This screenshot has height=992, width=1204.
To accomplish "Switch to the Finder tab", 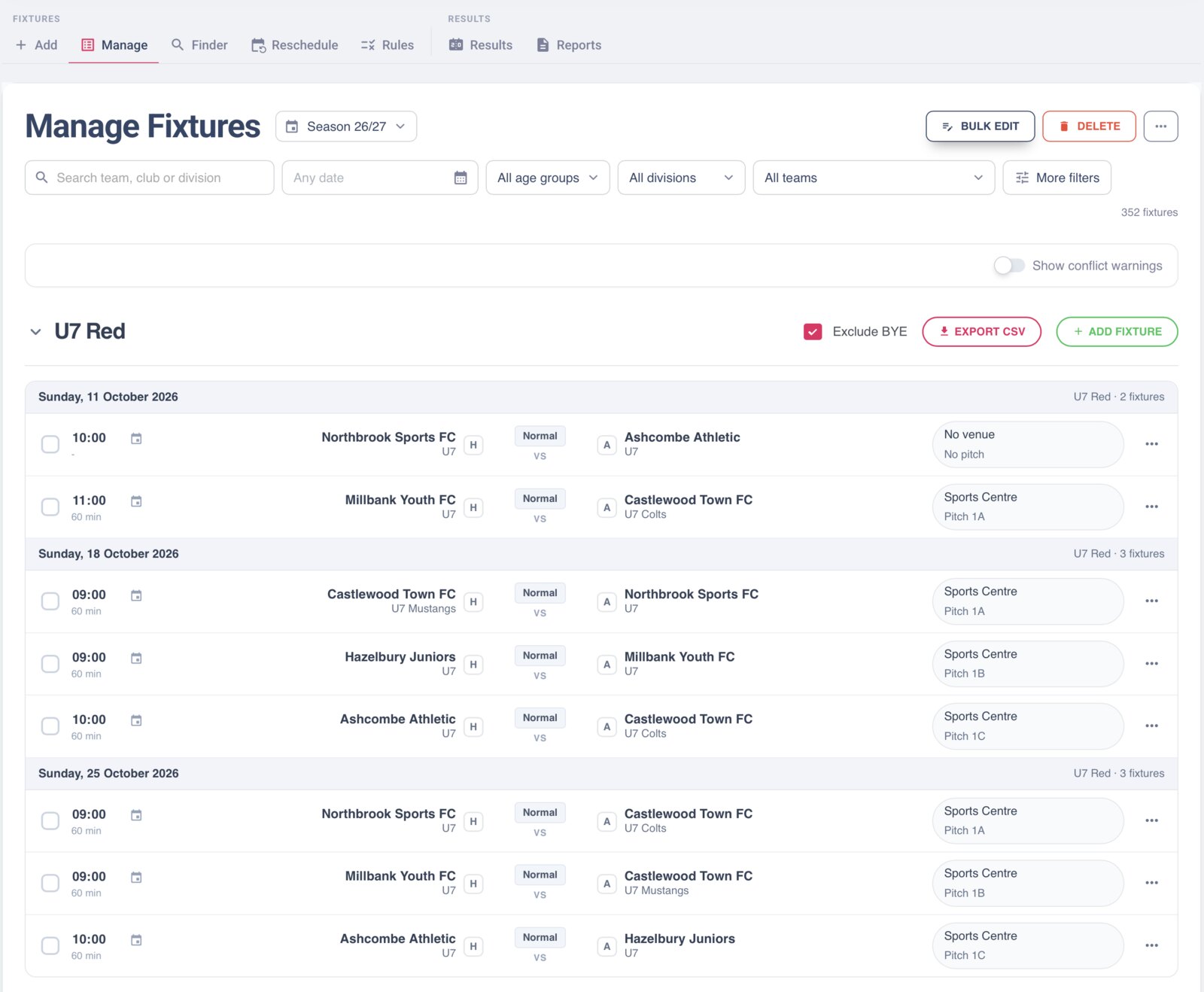I will coord(199,45).
